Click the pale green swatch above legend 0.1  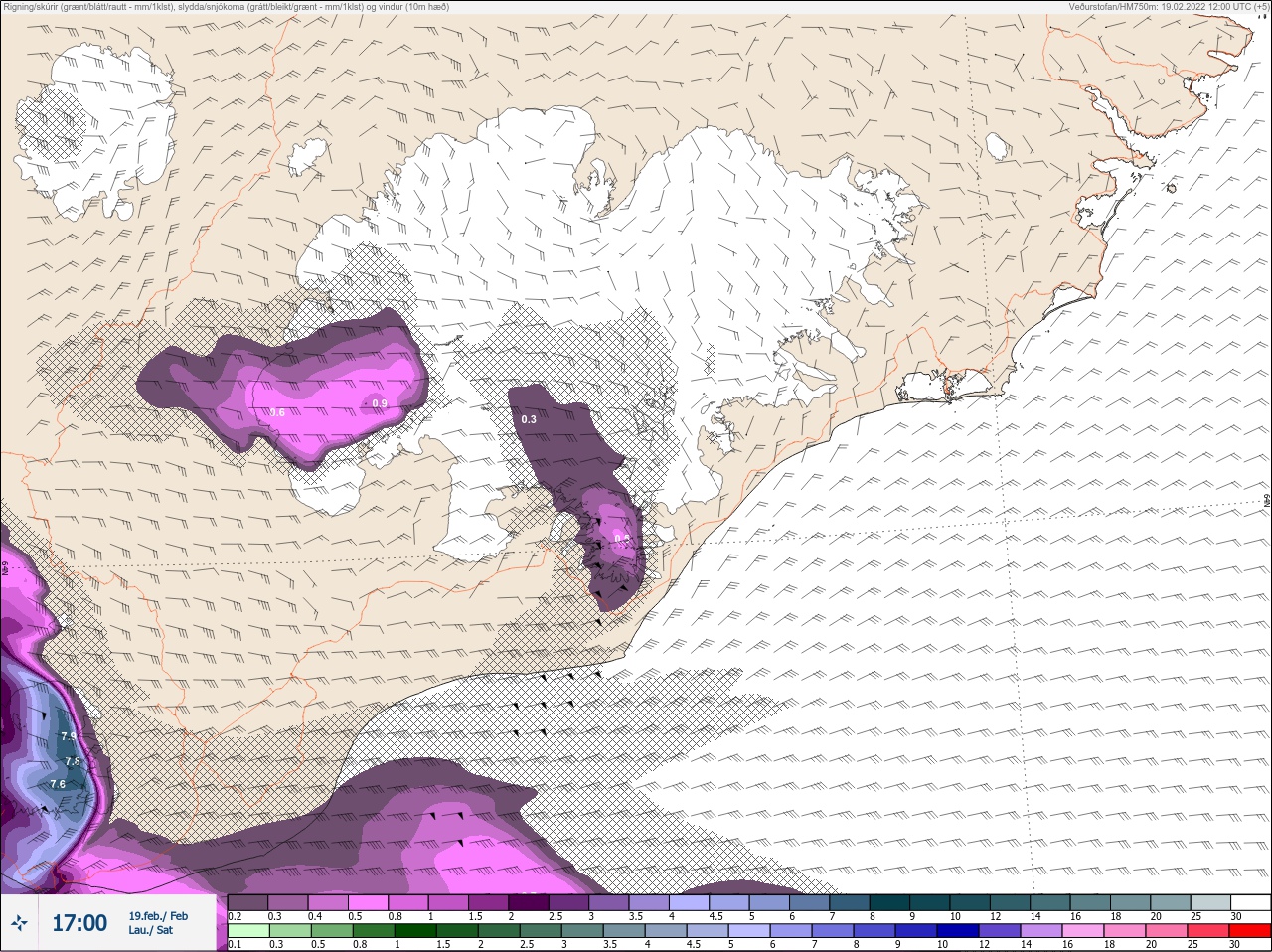point(246,931)
